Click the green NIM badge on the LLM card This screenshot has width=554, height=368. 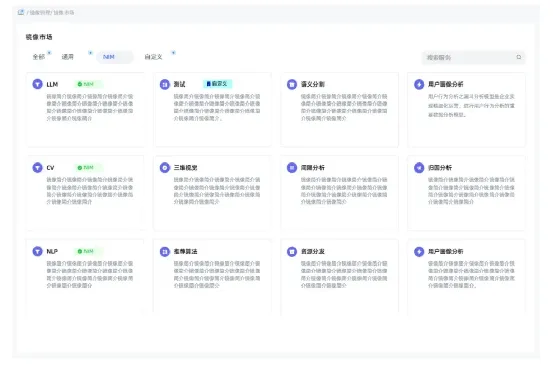[x=88, y=84]
